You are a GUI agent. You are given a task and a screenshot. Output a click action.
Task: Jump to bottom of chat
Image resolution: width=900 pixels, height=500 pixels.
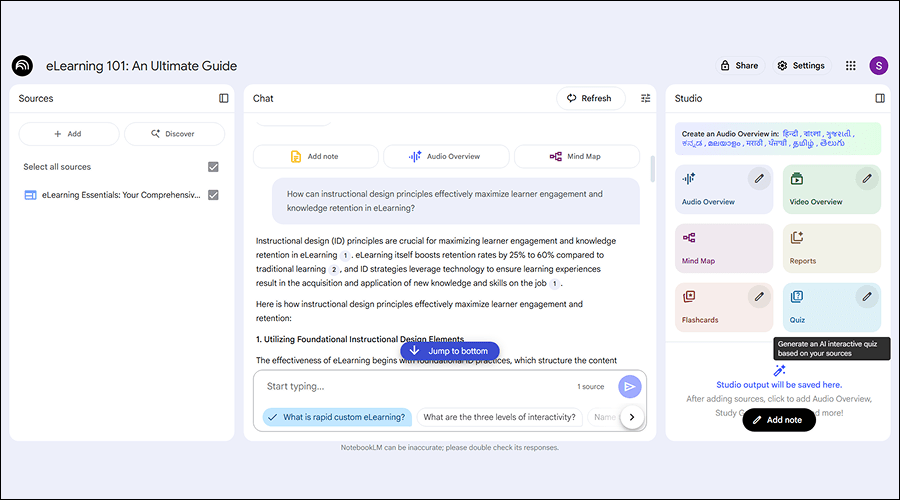tap(449, 351)
